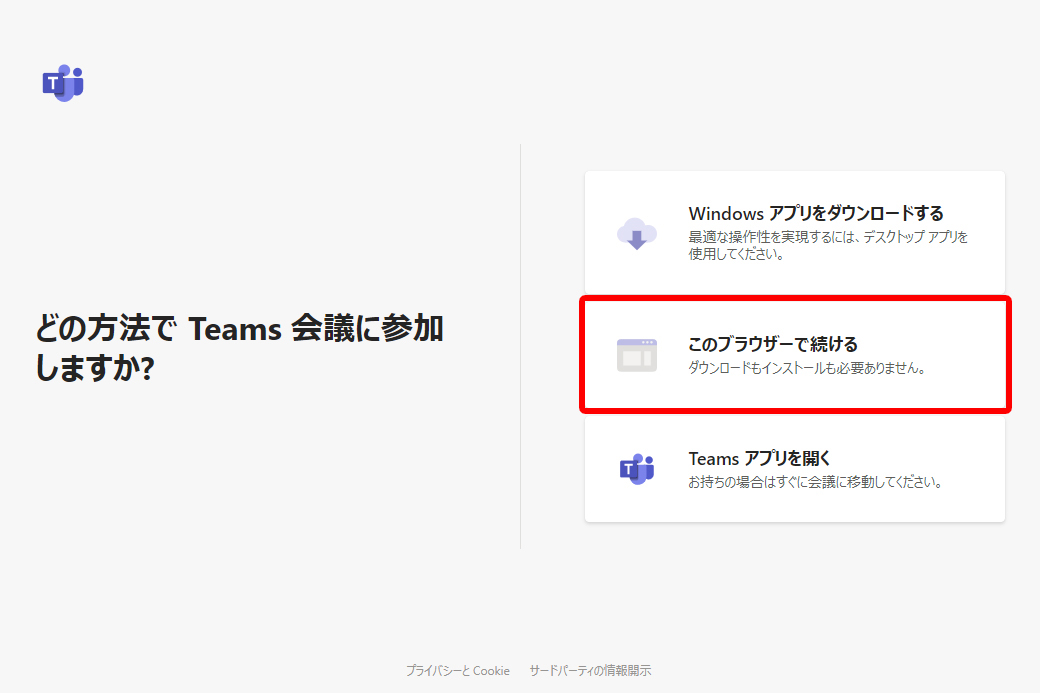
Task: Click the browser window icon
Action: click(637, 355)
